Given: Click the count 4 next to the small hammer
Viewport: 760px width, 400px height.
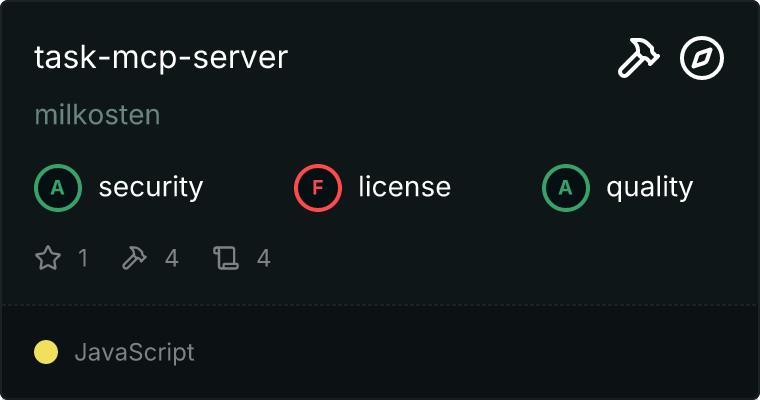Looking at the screenshot, I should (171, 259).
